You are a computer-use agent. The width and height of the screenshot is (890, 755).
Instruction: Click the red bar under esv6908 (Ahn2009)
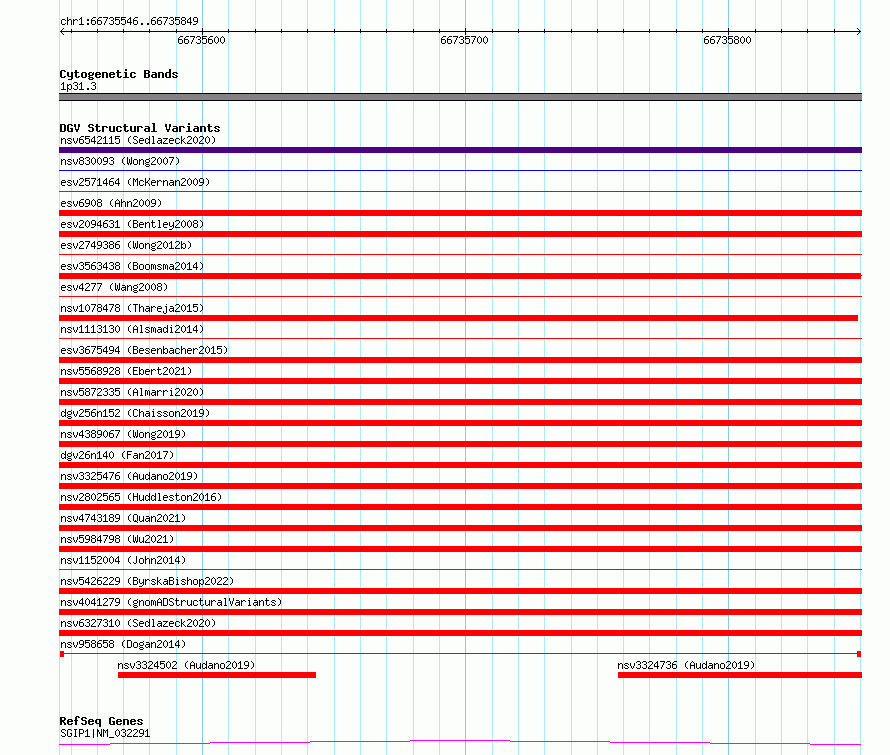pos(460,213)
